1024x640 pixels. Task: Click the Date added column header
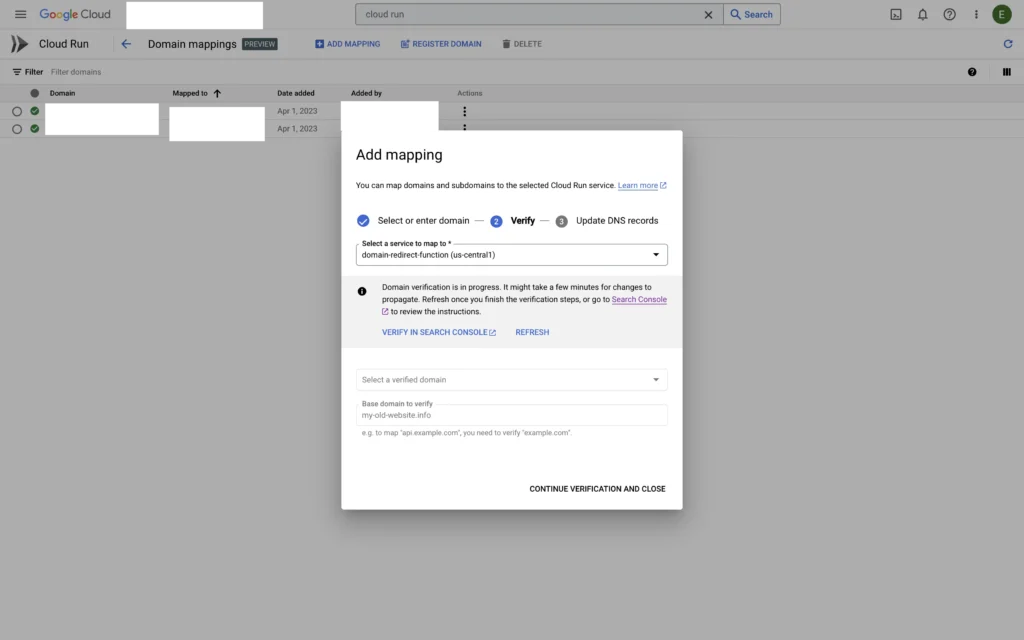tap(295, 93)
